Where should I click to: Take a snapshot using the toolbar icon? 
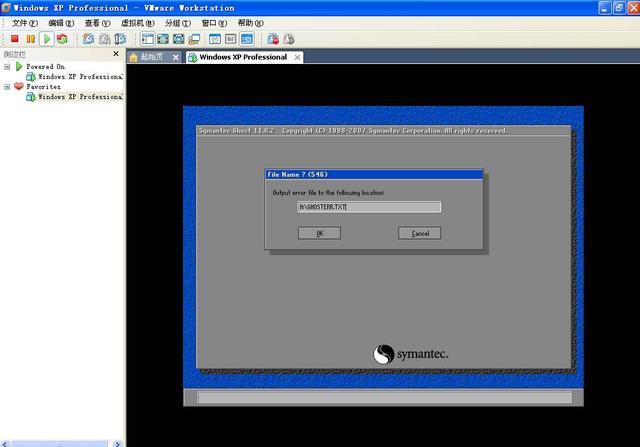pyautogui.click(x=88, y=39)
